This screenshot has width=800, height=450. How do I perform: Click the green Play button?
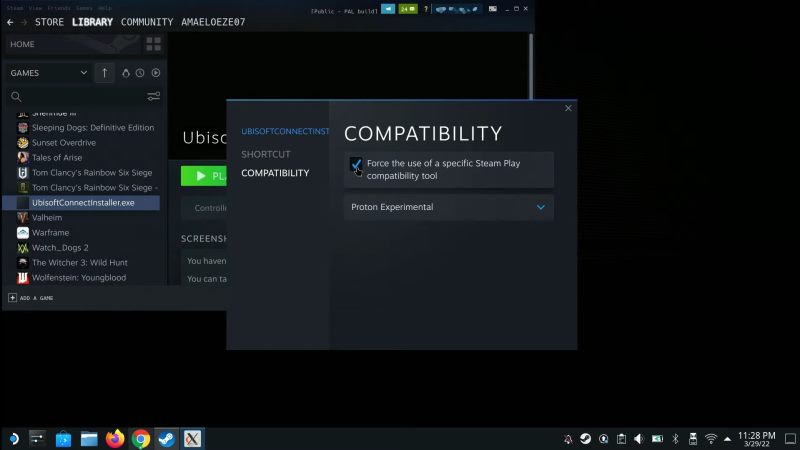pos(204,176)
